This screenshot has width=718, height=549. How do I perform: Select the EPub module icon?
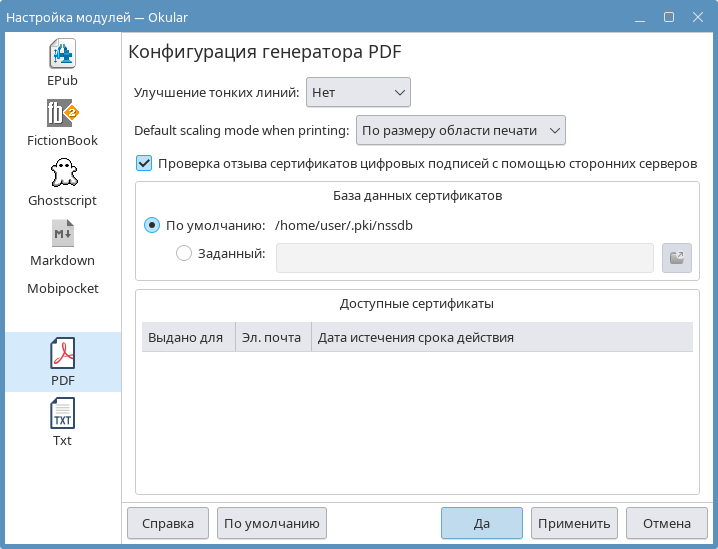click(62, 53)
